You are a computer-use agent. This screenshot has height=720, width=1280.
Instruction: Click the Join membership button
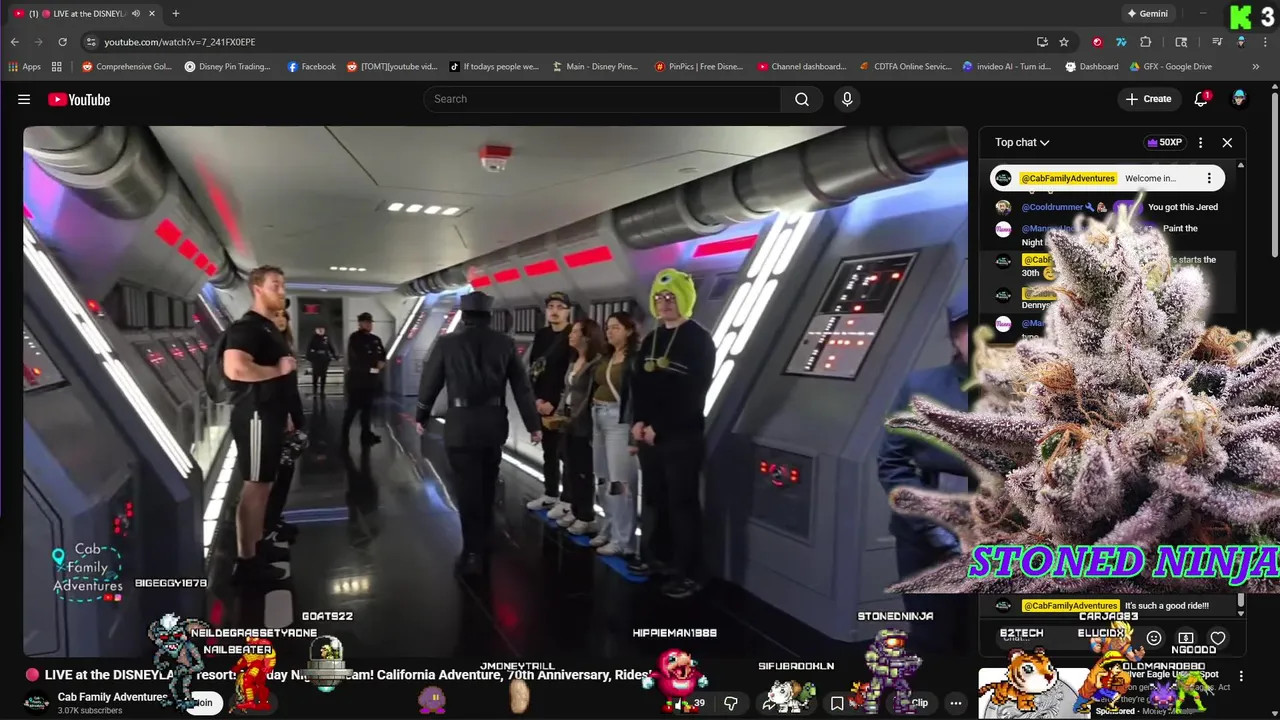tap(203, 703)
